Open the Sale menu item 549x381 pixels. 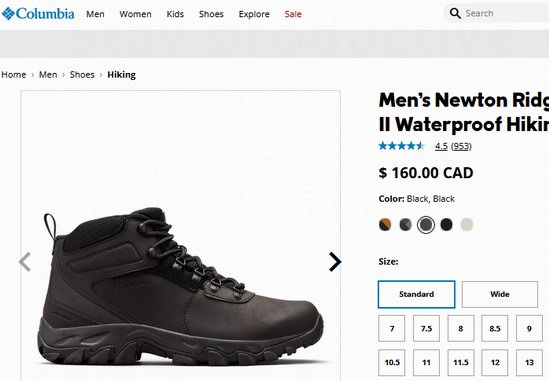point(293,14)
